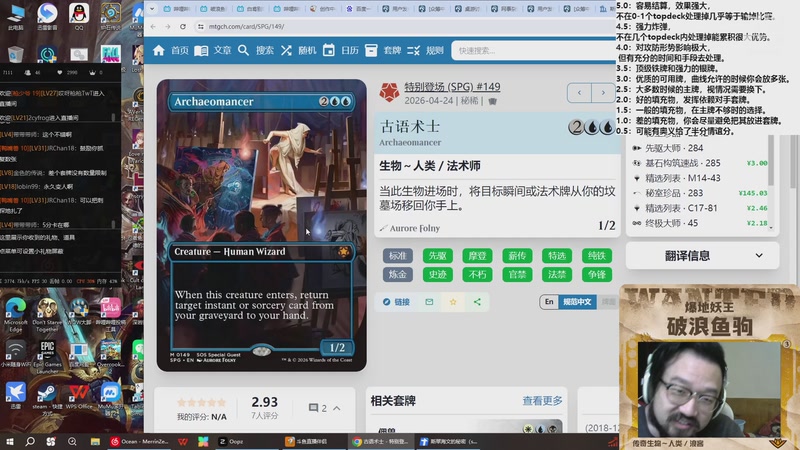Open the 文章 menu item
This screenshot has height=450, width=800.
coord(222,51)
